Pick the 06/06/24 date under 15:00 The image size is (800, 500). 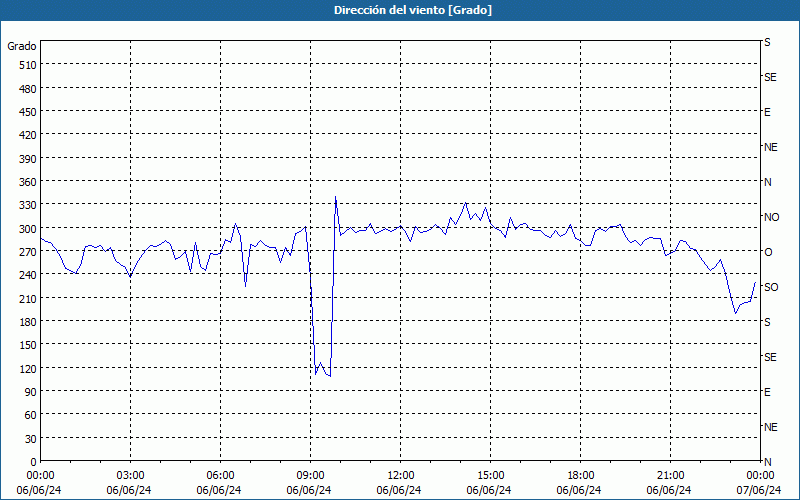489,490
